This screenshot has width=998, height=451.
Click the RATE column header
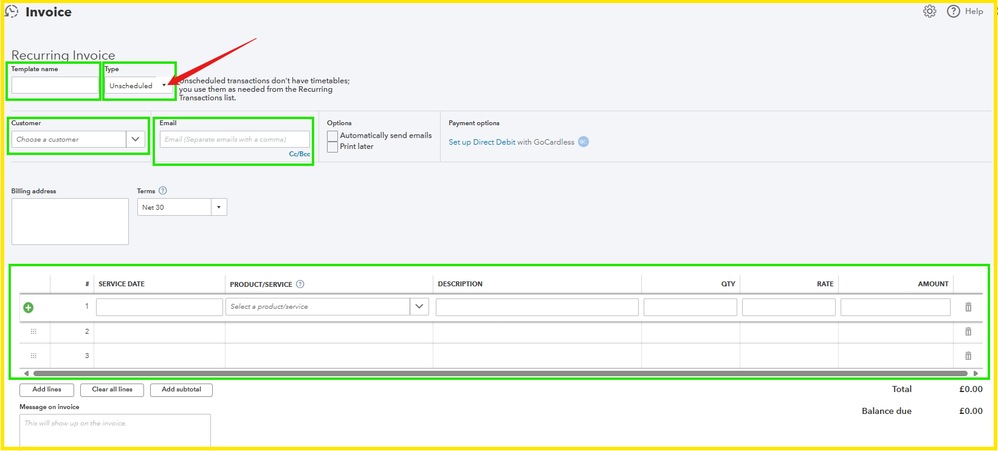[x=825, y=284]
